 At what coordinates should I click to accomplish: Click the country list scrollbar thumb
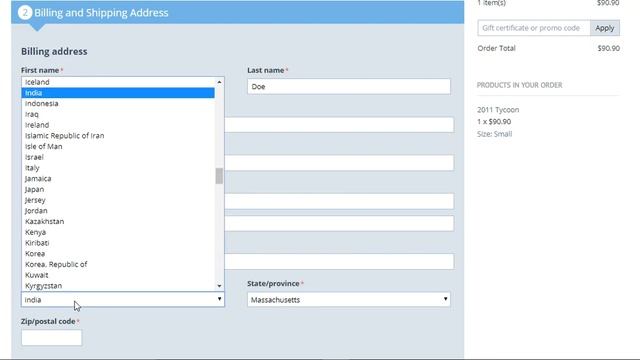pyautogui.click(x=219, y=176)
